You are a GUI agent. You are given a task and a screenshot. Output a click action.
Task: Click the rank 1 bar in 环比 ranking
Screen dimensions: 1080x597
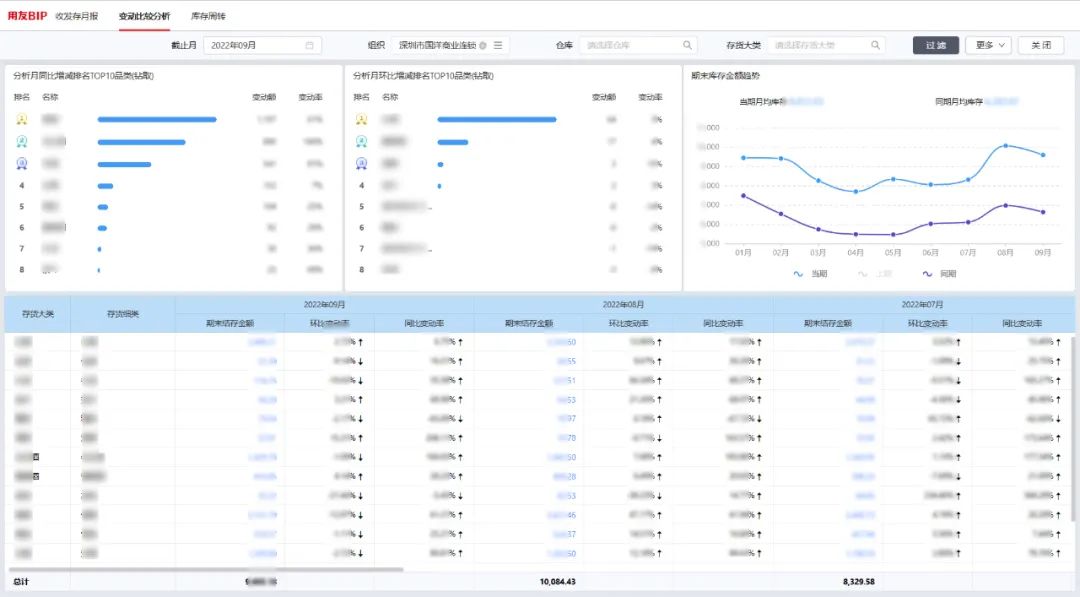(x=497, y=120)
